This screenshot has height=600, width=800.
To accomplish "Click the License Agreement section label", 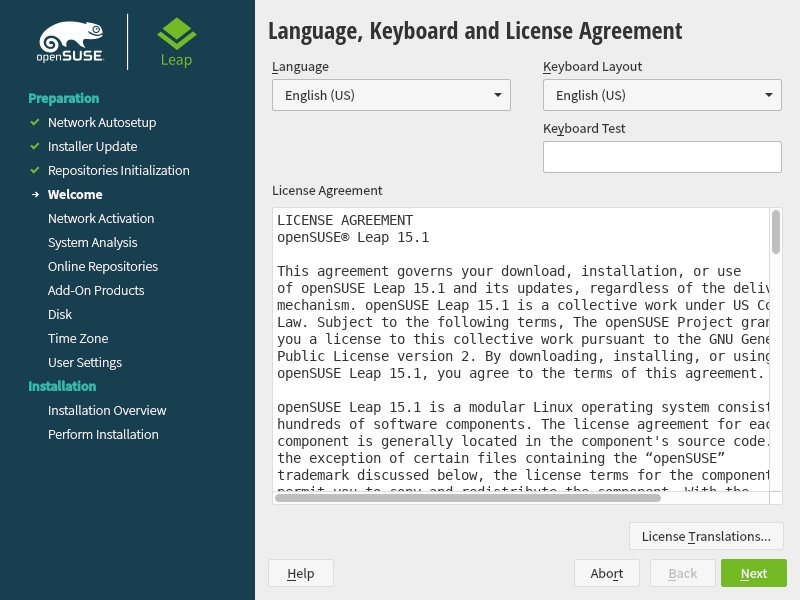I will click(x=327, y=190).
